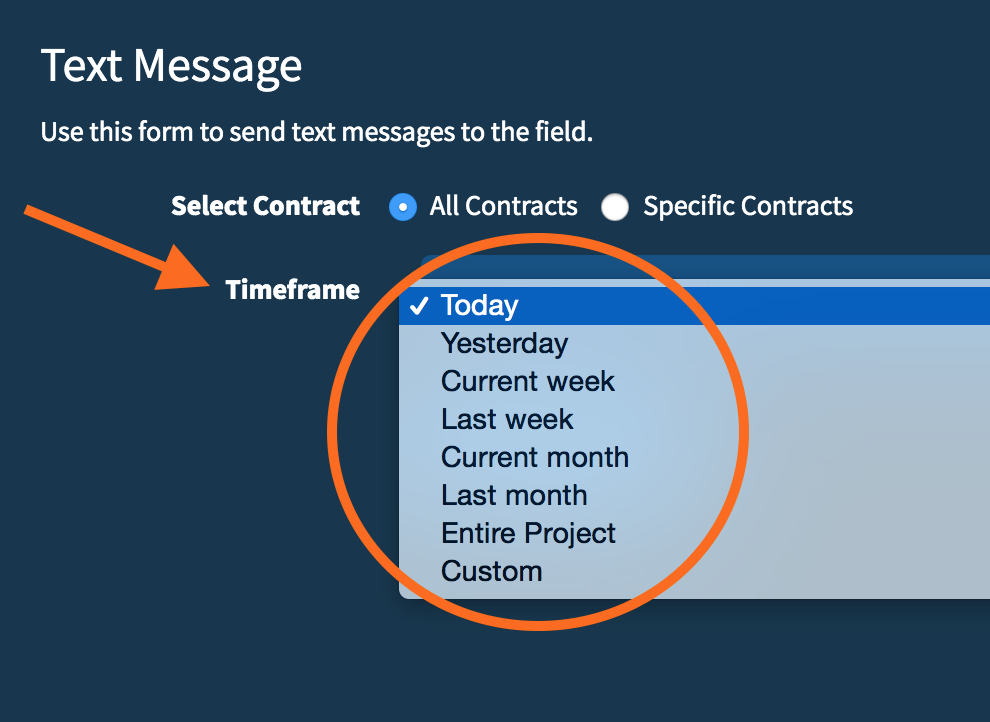Pick "Last week" from the list
Image resolution: width=990 pixels, height=722 pixels.
506,419
